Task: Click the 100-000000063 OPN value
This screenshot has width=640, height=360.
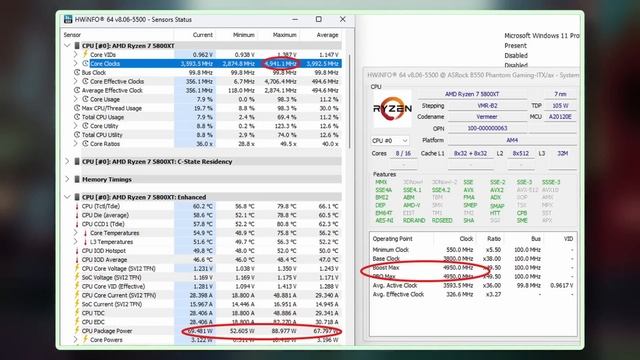Action: click(487, 128)
